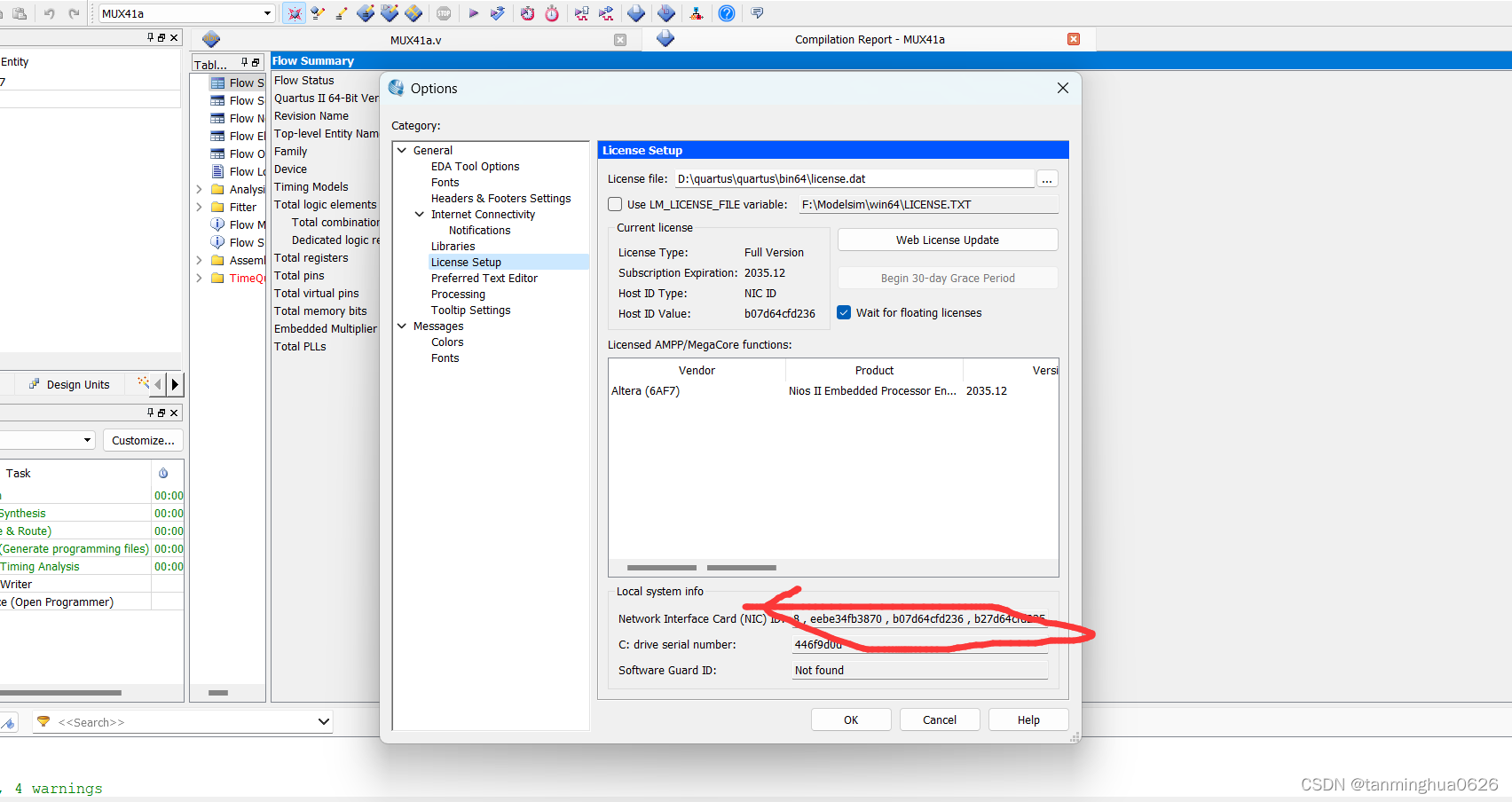Click the red network hierarchy toolbar icon
The image size is (1512, 802).
(697, 13)
